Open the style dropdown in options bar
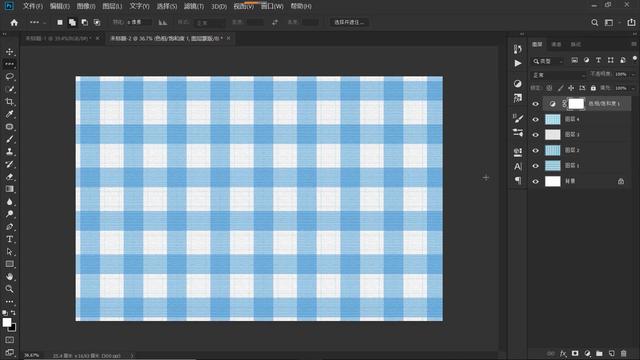640x360 pixels. coord(210,22)
